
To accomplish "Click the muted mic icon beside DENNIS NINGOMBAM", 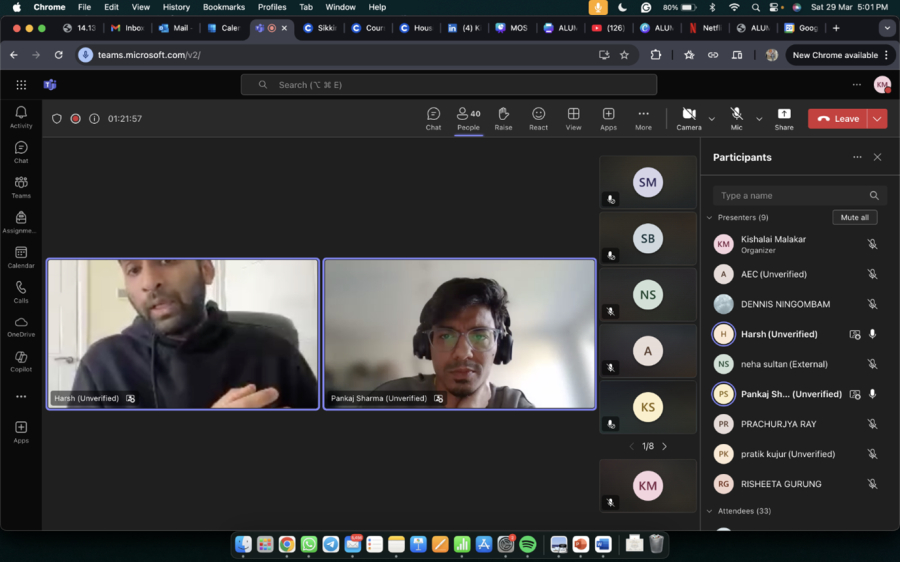I will 872,304.
